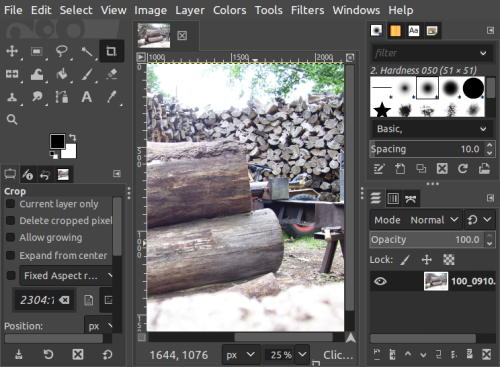
Task: Open the Windows menu
Action: (x=356, y=10)
